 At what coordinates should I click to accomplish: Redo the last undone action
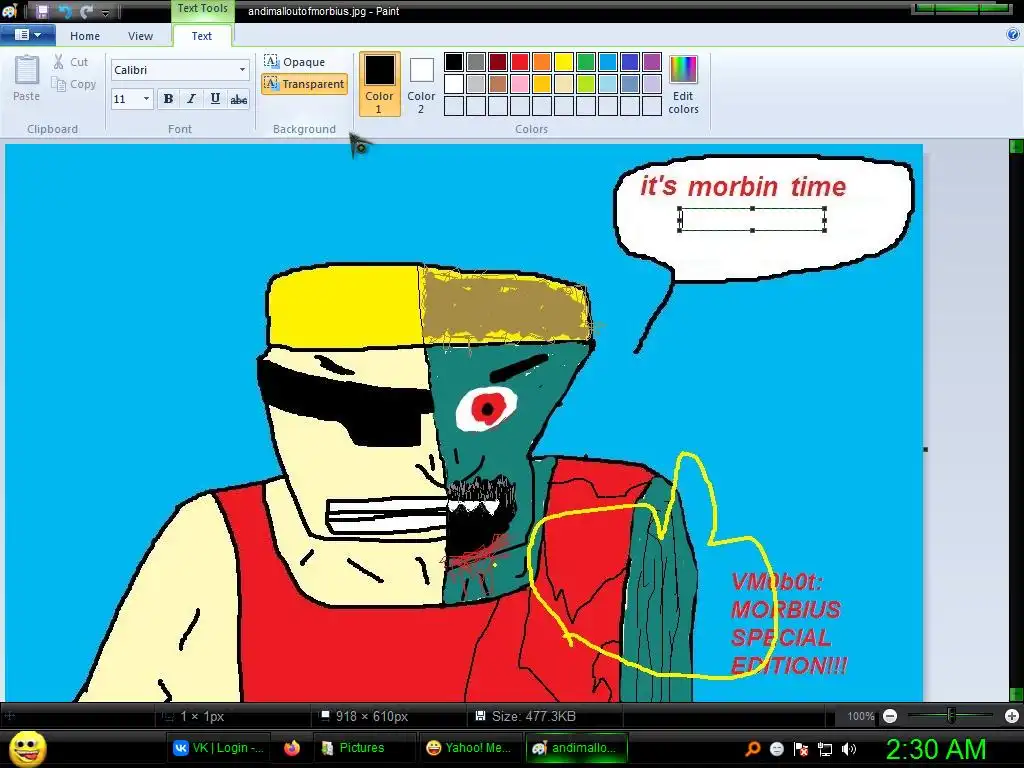(x=86, y=11)
